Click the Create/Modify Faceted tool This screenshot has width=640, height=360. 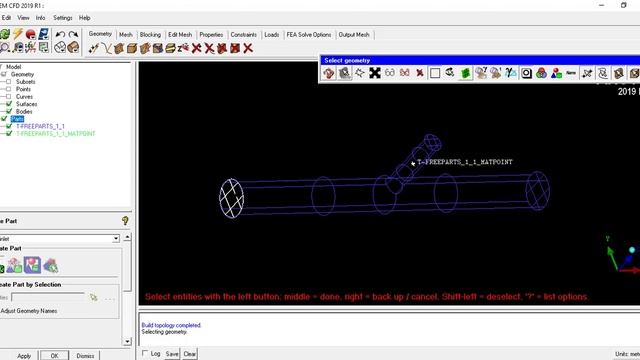pyautogui.click(x=145, y=49)
